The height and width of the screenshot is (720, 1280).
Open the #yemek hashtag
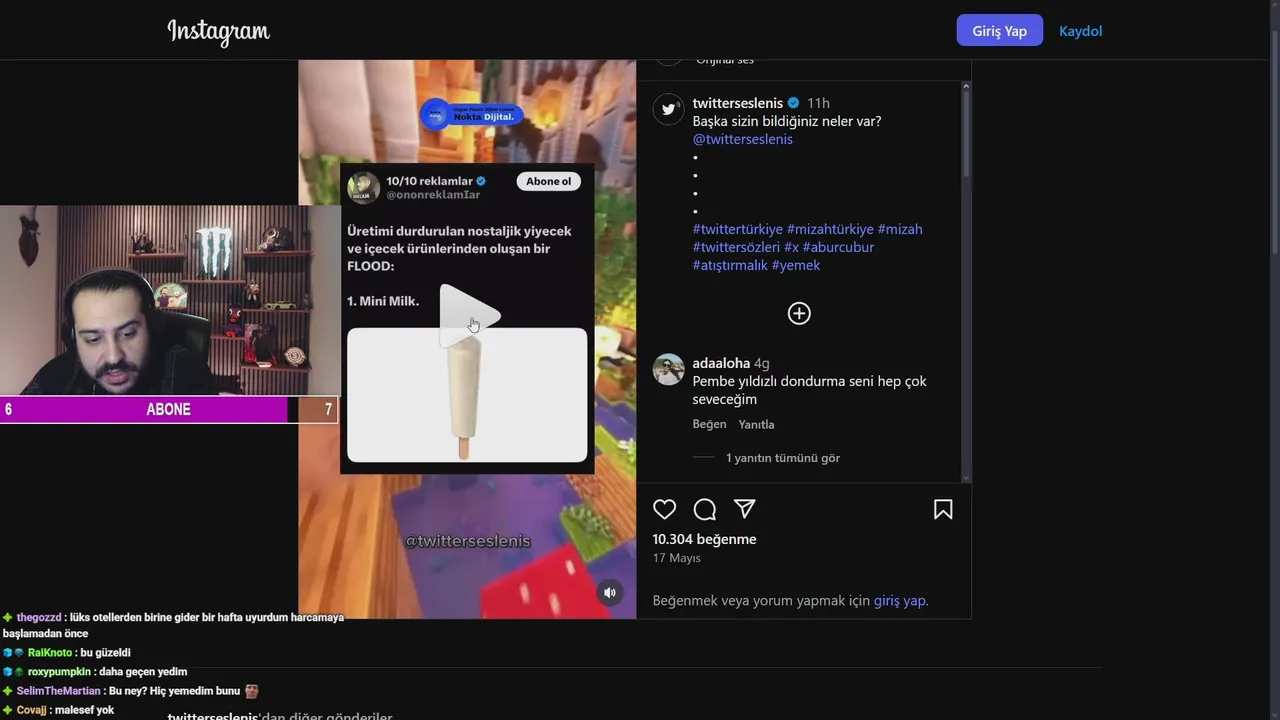coord(796,265)
